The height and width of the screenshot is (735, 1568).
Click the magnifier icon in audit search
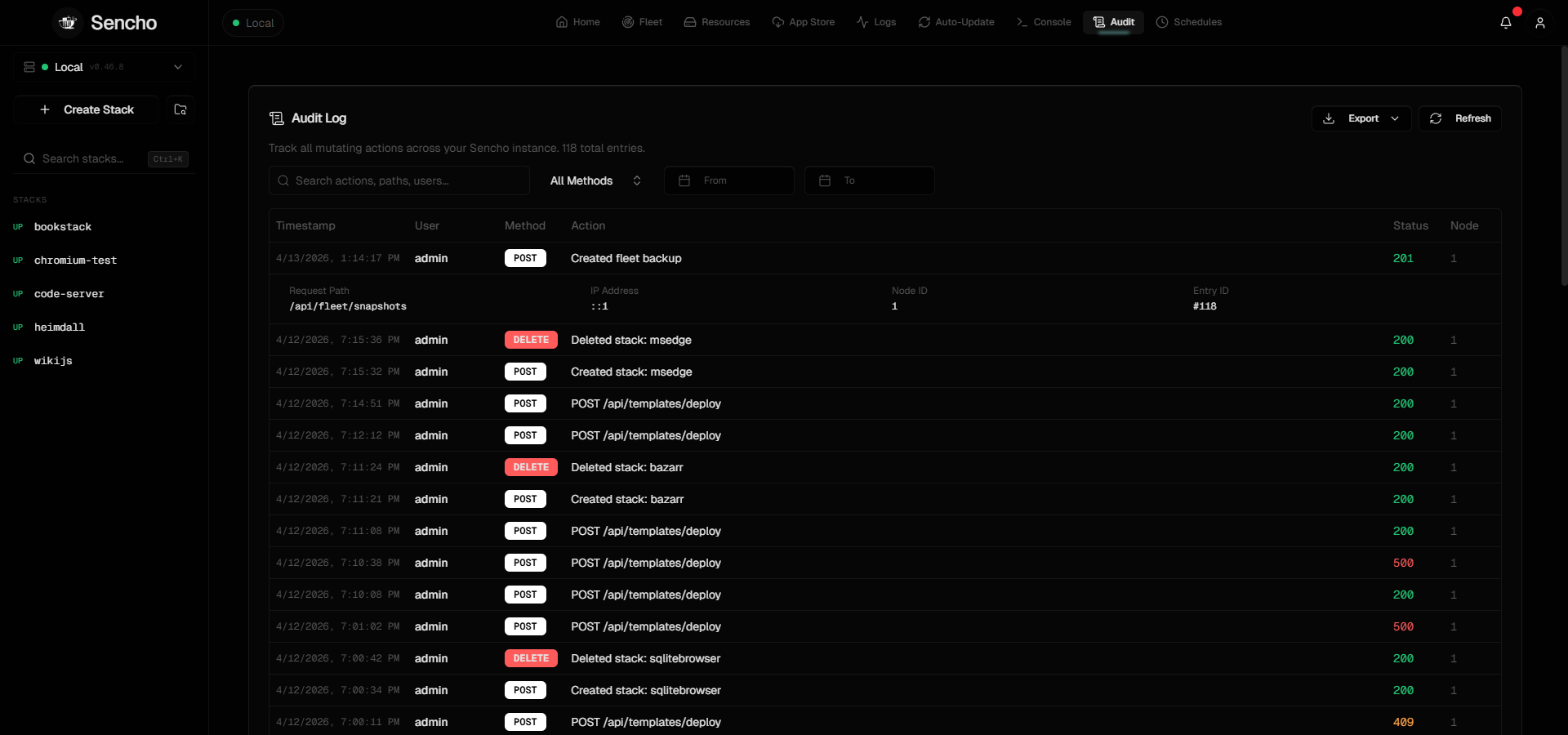283,180
